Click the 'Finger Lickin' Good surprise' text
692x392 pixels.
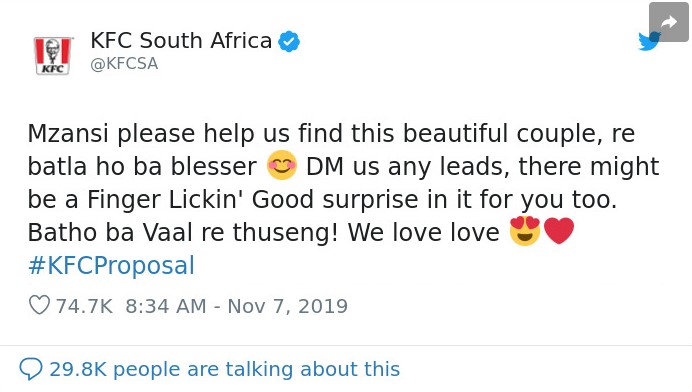click(x=252, y=200)
